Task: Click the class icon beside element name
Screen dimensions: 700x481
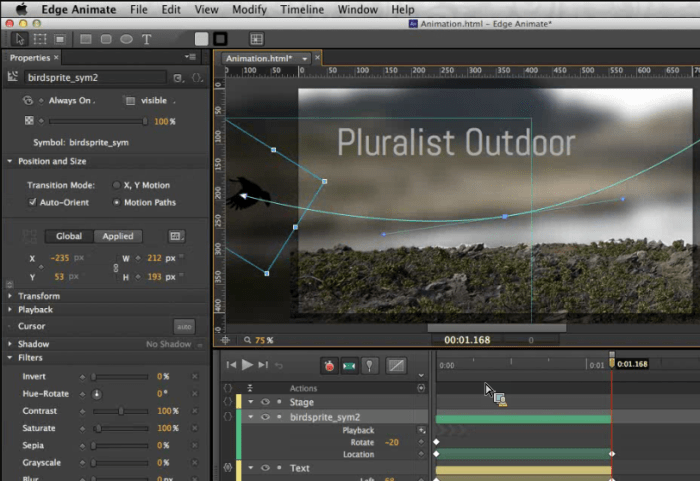Action: tap(178, 78)
